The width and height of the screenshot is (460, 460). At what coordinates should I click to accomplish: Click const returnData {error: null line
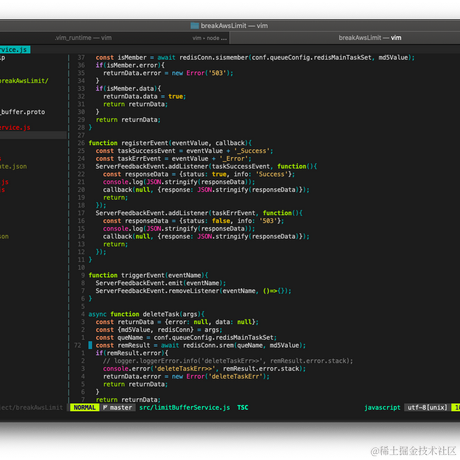177,322
